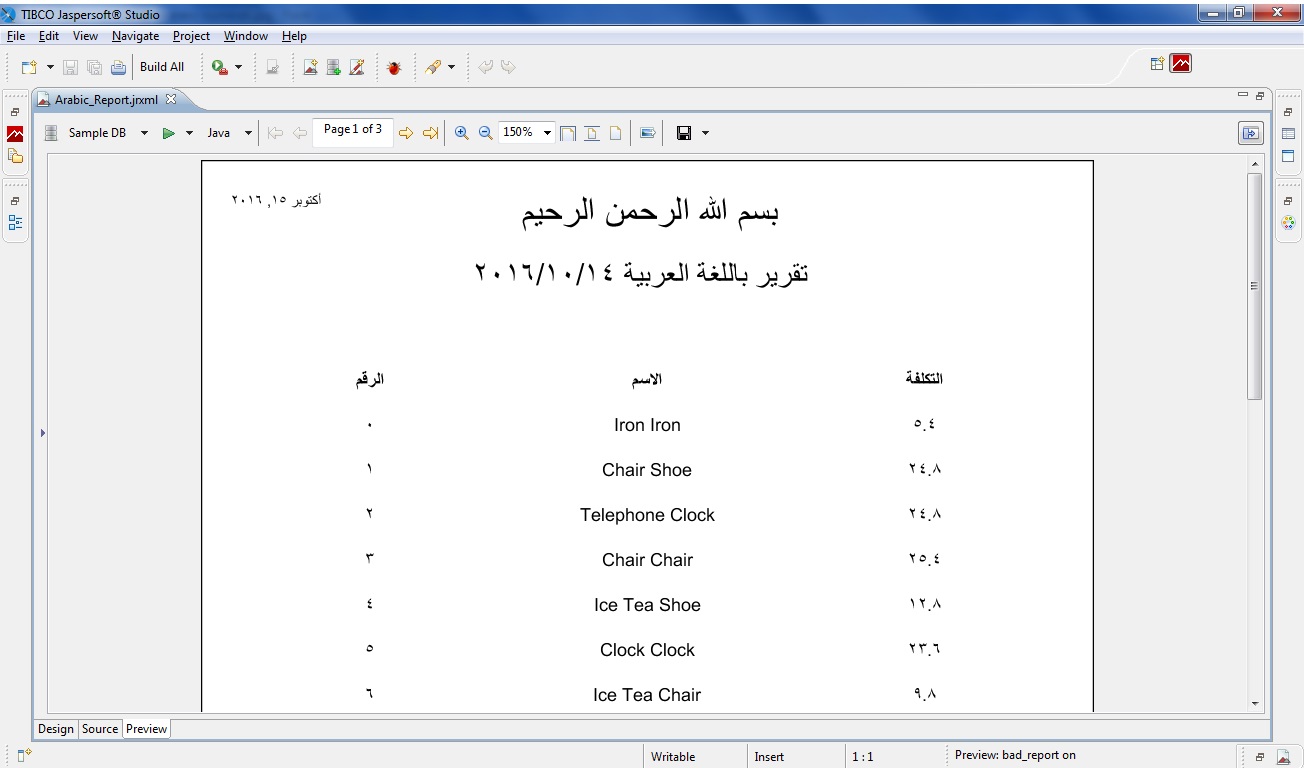Click the Build All button
Screen dimensions: 1304x768
(x=163, y=66)
